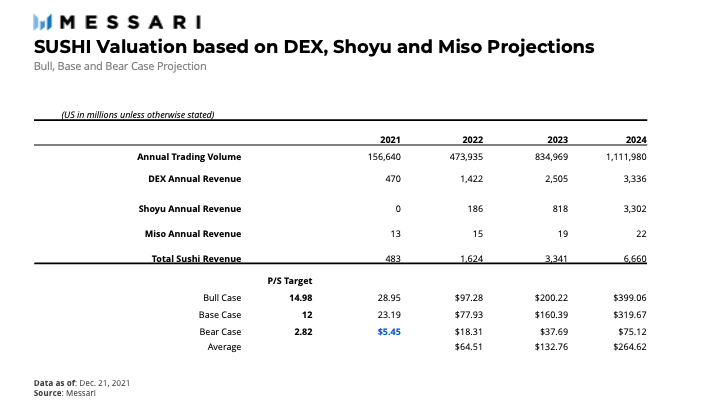Click the Average value $132.76
The width and height of the screenshot is (720, 405).
tap(551, 347)
